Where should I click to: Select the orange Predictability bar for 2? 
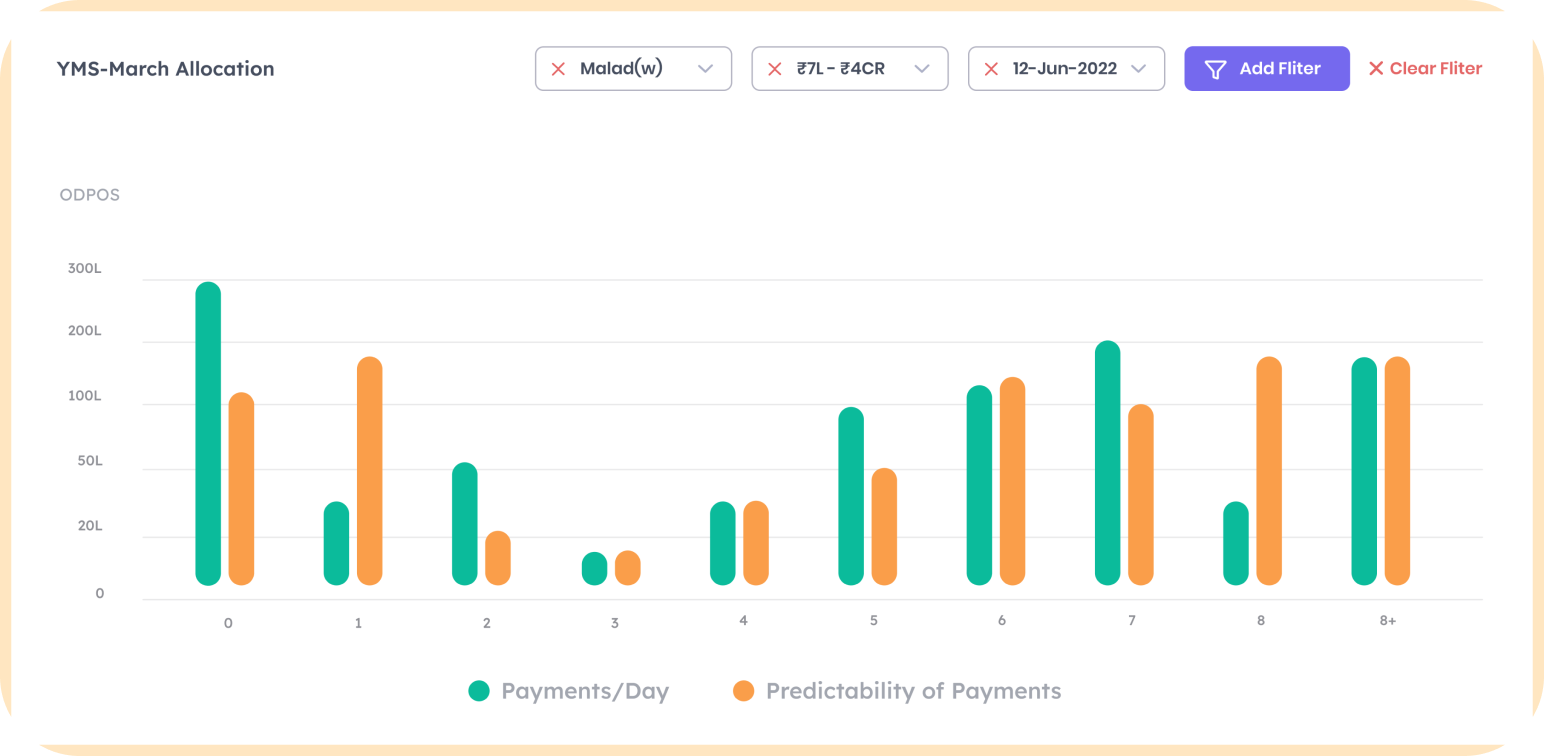[x=498, y=558]
